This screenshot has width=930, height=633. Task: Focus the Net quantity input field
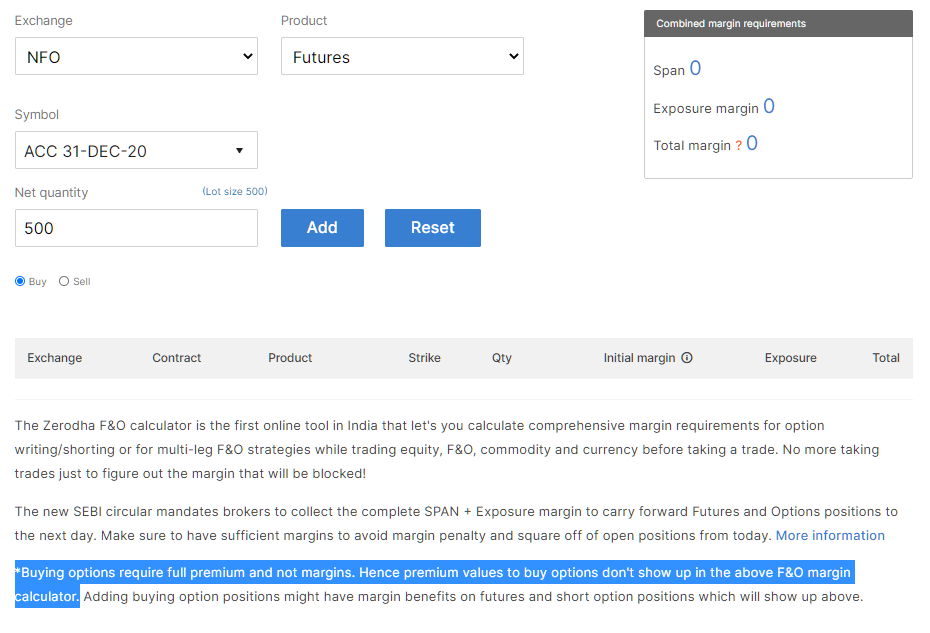[x=136, y=228]
